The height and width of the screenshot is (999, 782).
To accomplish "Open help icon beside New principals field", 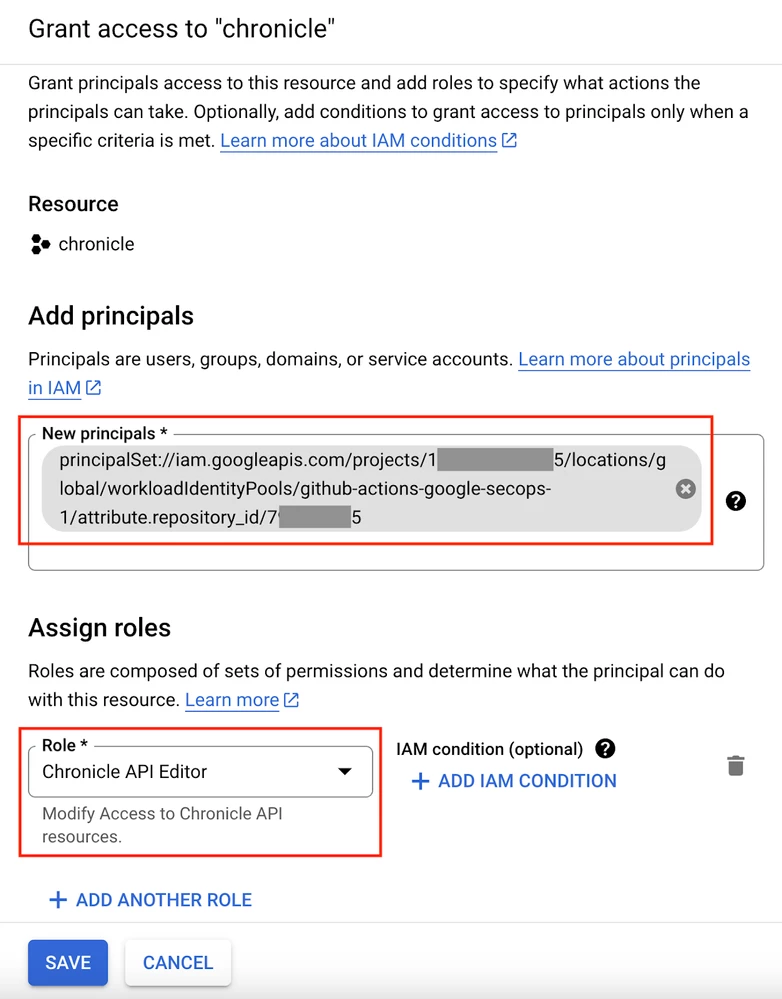I will (x=735, y=501).
